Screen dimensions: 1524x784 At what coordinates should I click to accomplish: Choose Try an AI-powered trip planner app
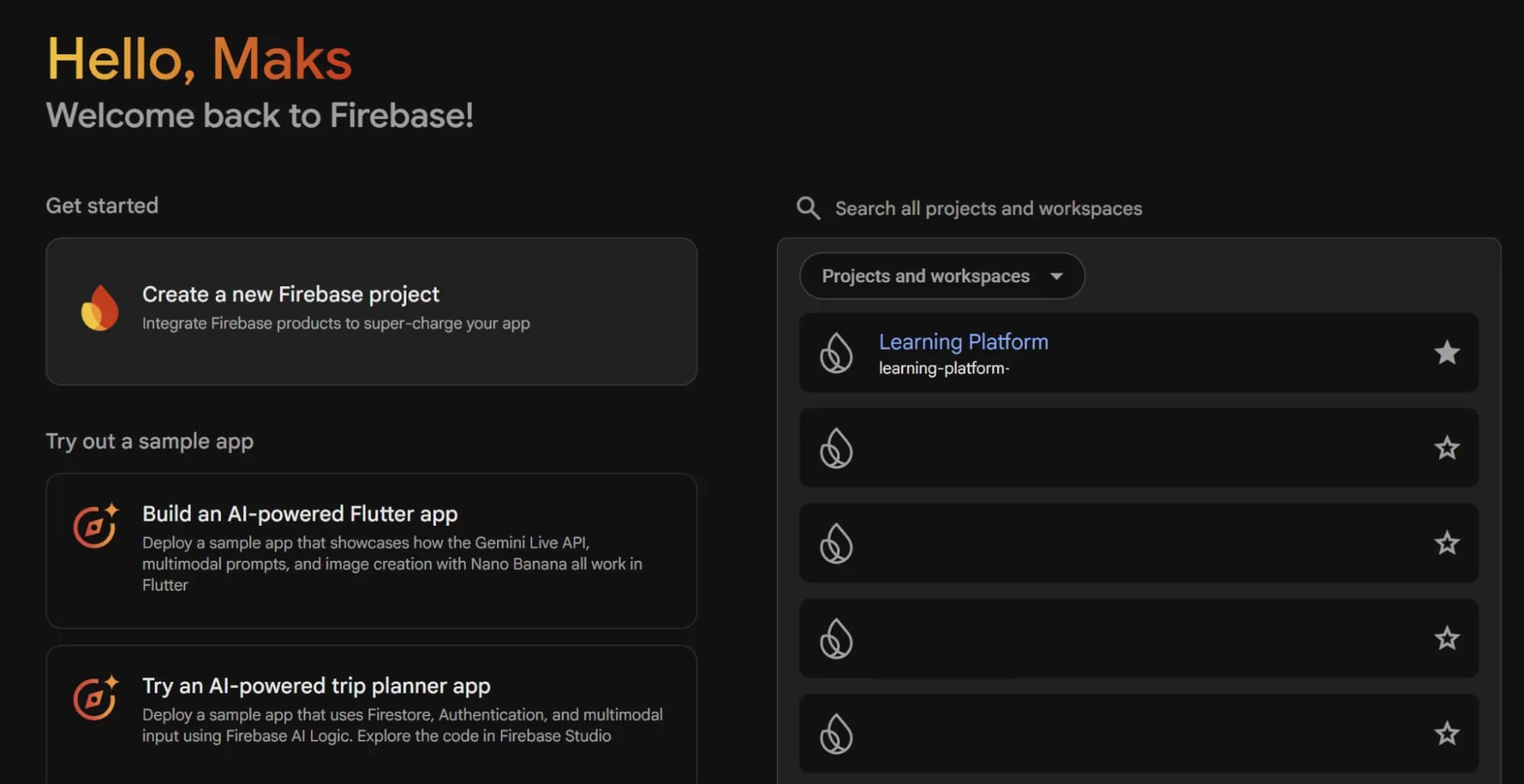tap(371, 709)
